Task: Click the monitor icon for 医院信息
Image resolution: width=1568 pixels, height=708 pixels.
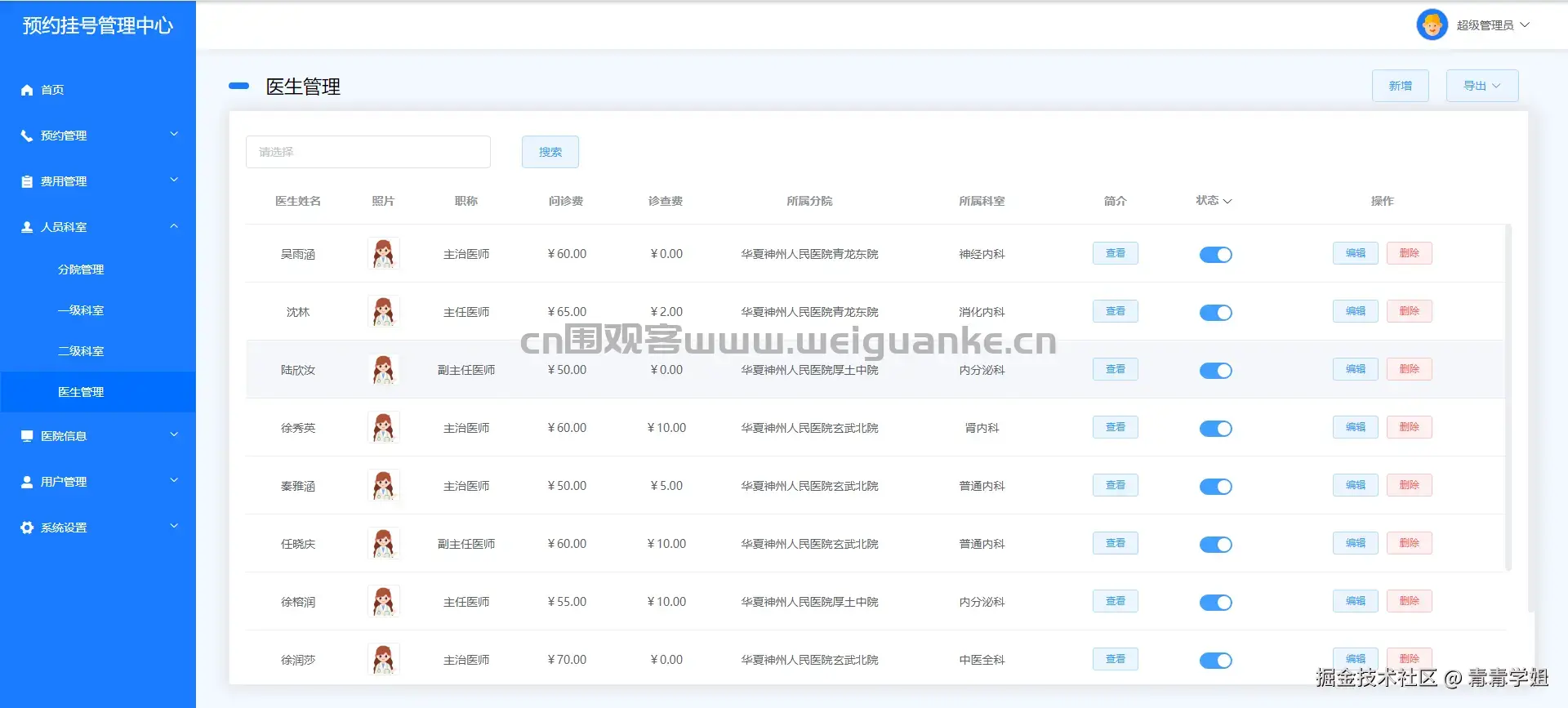Action: [x=27, y=436]
